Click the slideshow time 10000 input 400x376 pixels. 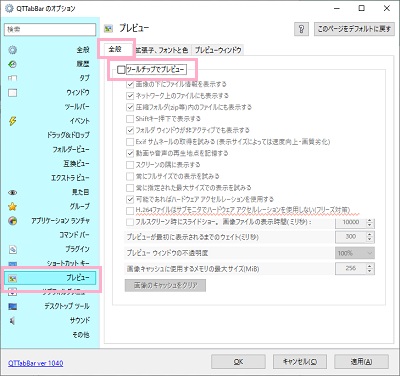point(350,222)
